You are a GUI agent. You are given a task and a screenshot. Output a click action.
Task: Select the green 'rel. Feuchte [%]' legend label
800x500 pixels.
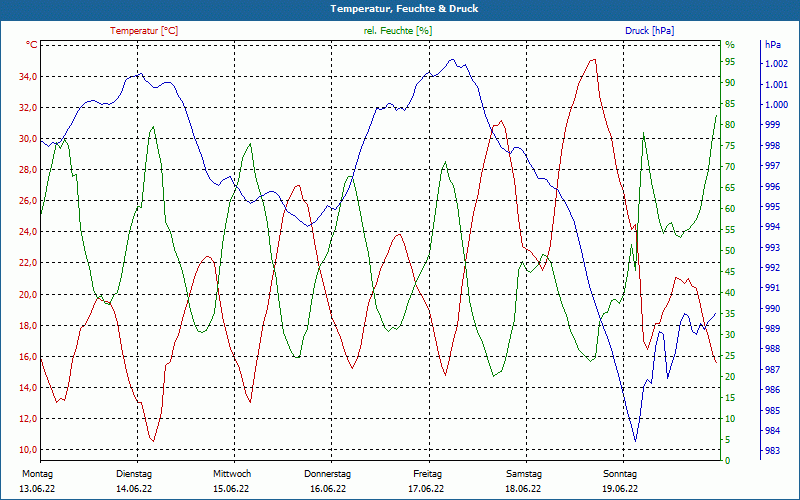click(x=398, y=31)
